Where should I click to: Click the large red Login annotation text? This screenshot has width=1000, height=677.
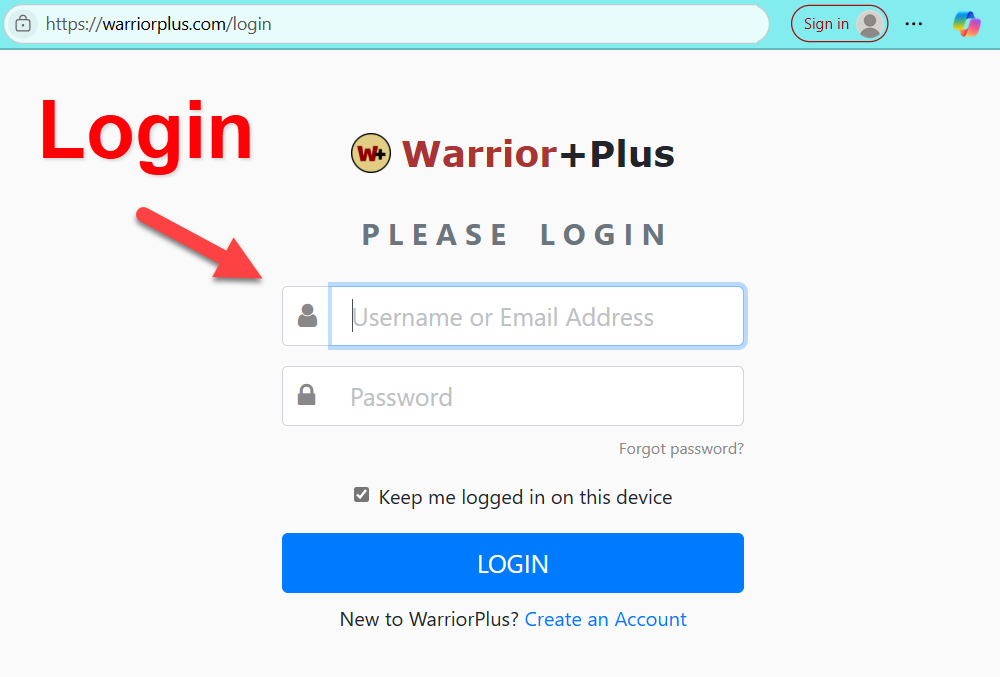pyautogui.click(x=146, y=133)
